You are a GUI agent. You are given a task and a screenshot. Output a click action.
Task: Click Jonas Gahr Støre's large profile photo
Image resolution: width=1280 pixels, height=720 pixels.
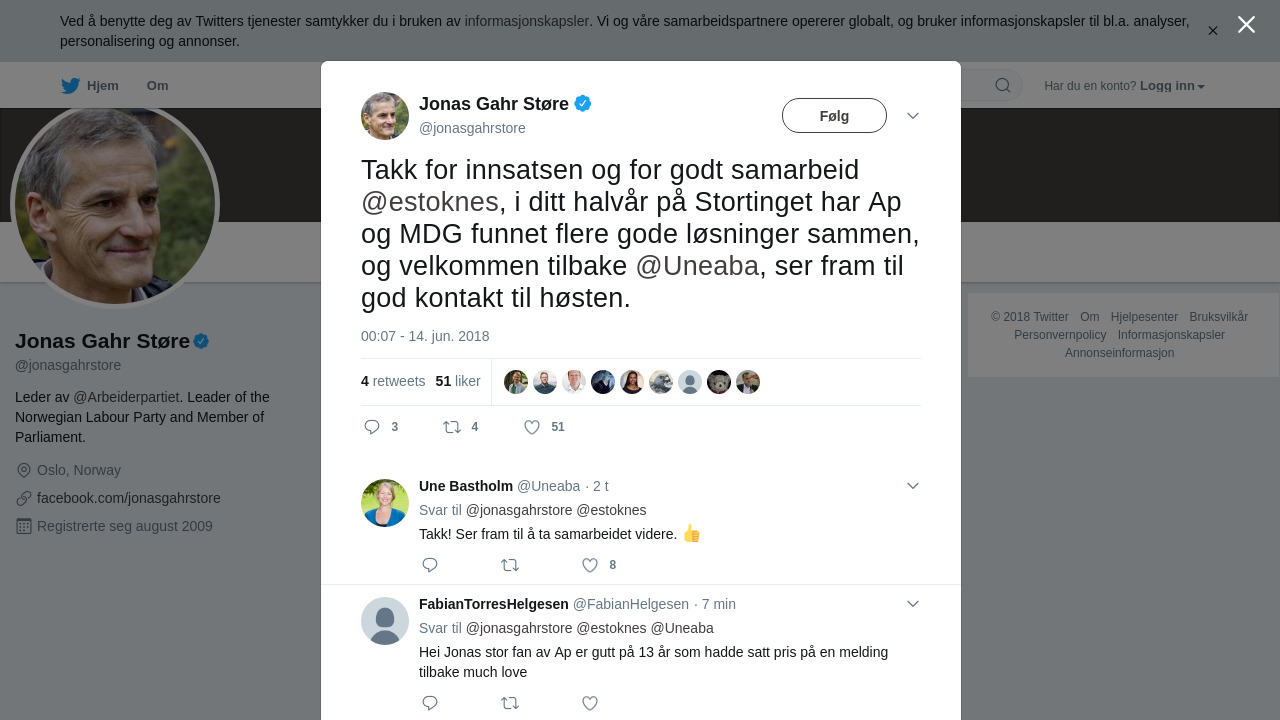pyautogui.click(x=115, y=205)
